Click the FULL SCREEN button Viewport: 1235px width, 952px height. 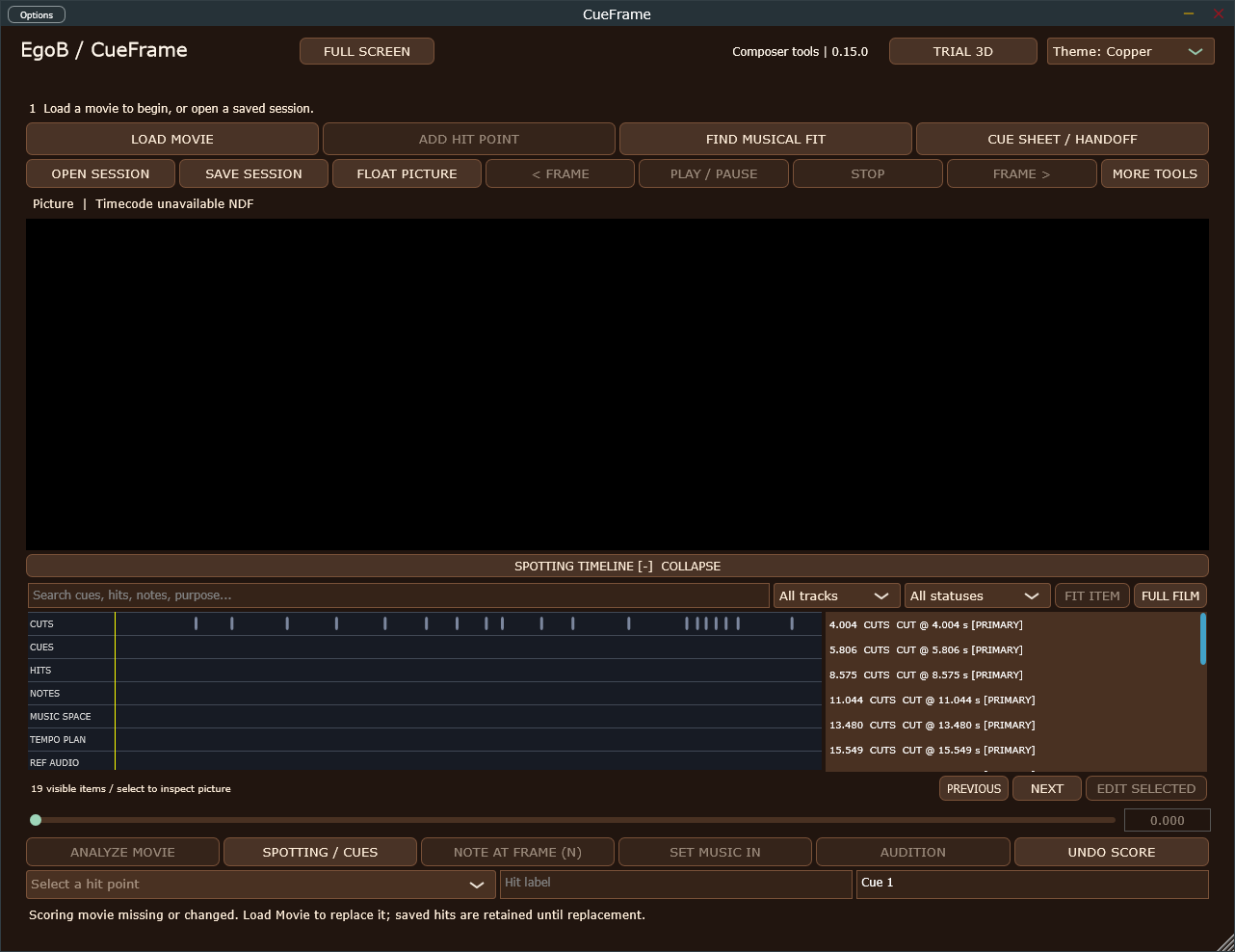[x=367, y=51]
